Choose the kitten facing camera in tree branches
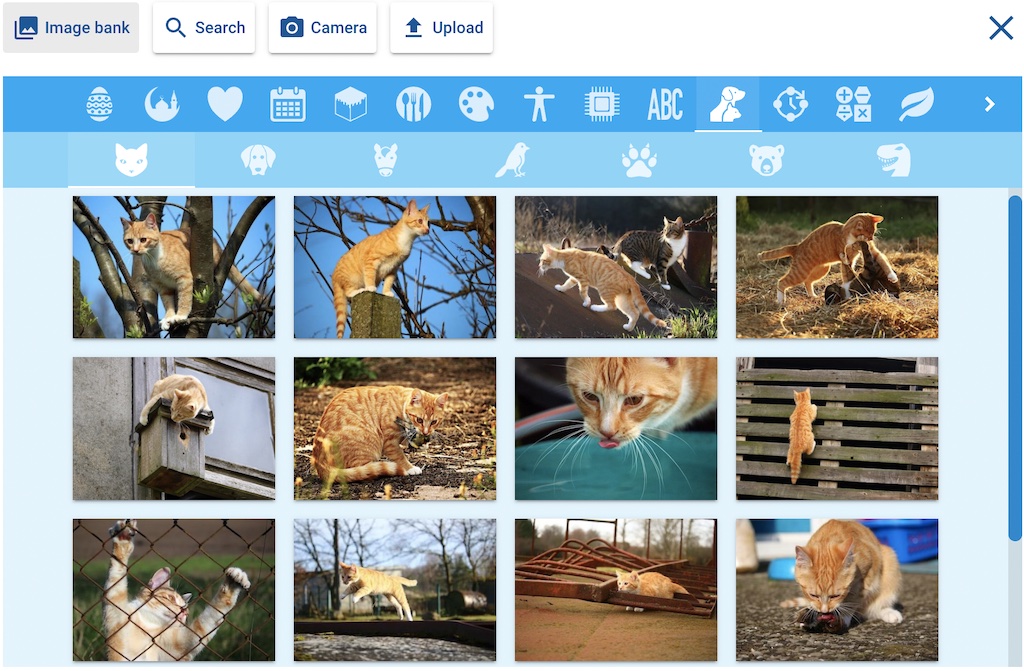 click(x=174, y=267)
